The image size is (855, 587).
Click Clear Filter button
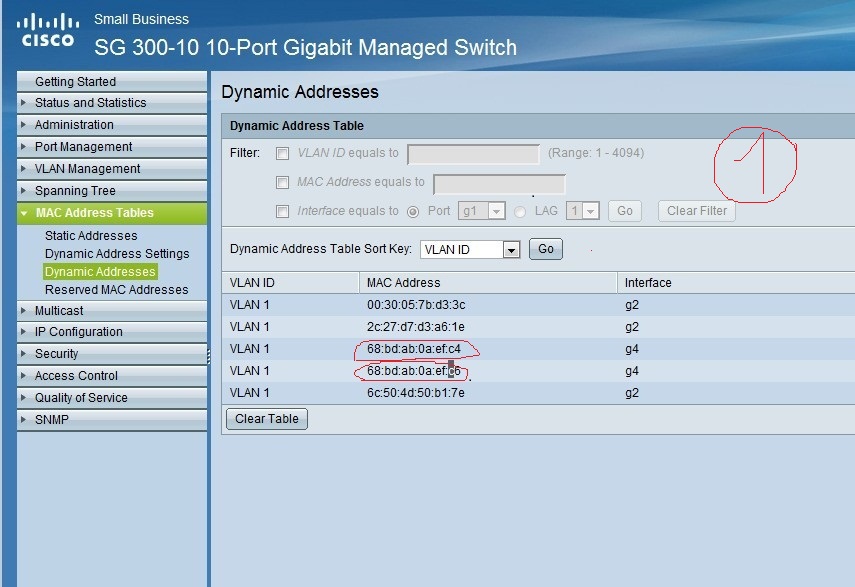click(697, 211)
